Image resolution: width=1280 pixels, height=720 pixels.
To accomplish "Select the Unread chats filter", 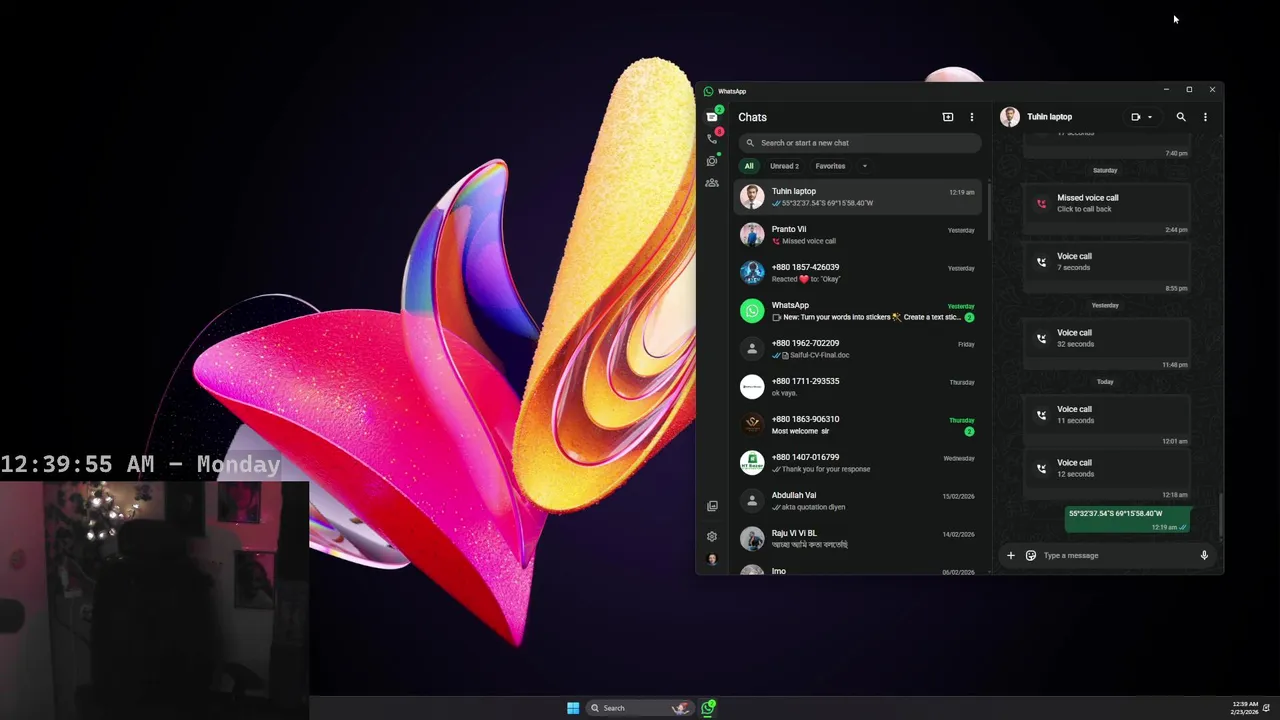I will [x=784, y=166].
